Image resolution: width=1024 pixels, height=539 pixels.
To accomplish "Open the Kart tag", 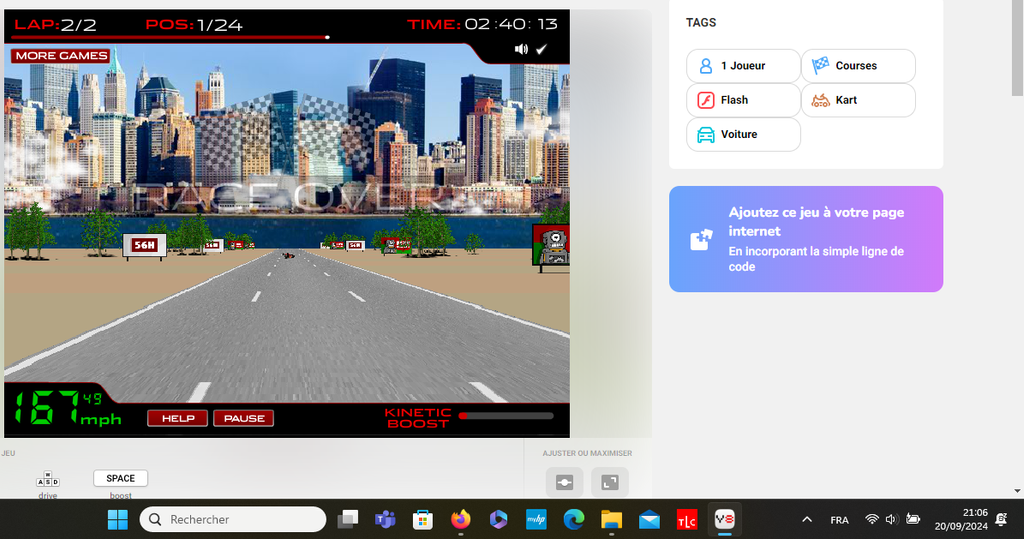I will 857,100.
